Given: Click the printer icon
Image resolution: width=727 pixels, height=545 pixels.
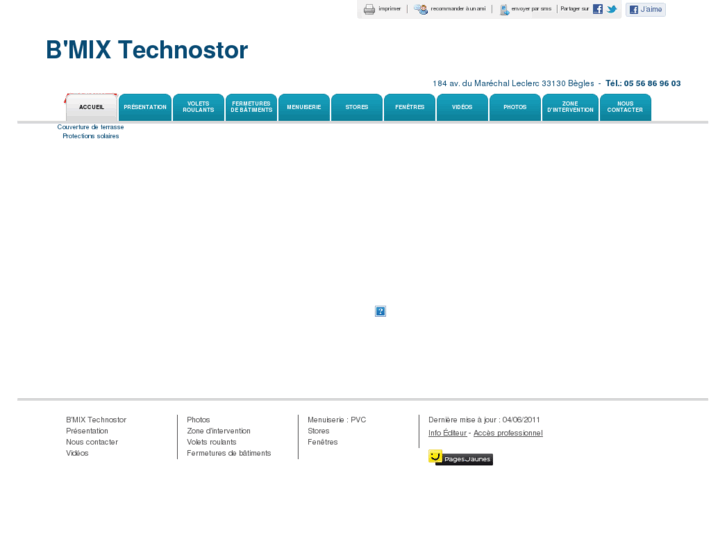Looking at the screenshot, I should 369,9.
